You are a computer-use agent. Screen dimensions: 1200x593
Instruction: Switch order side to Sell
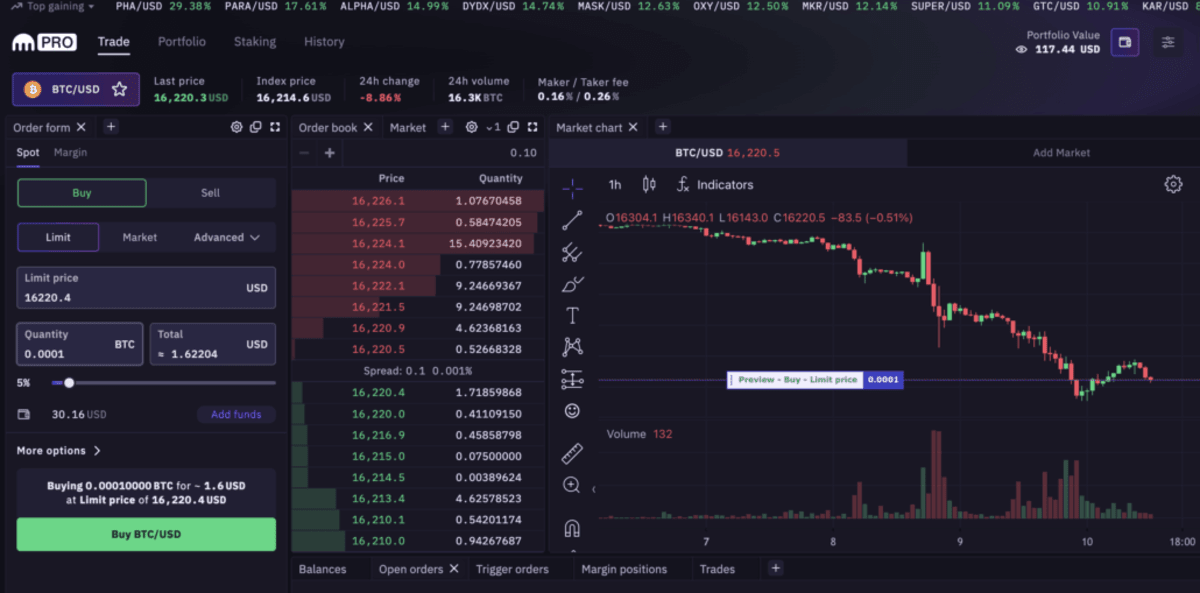pyautogui.click(x=210, y=193)
